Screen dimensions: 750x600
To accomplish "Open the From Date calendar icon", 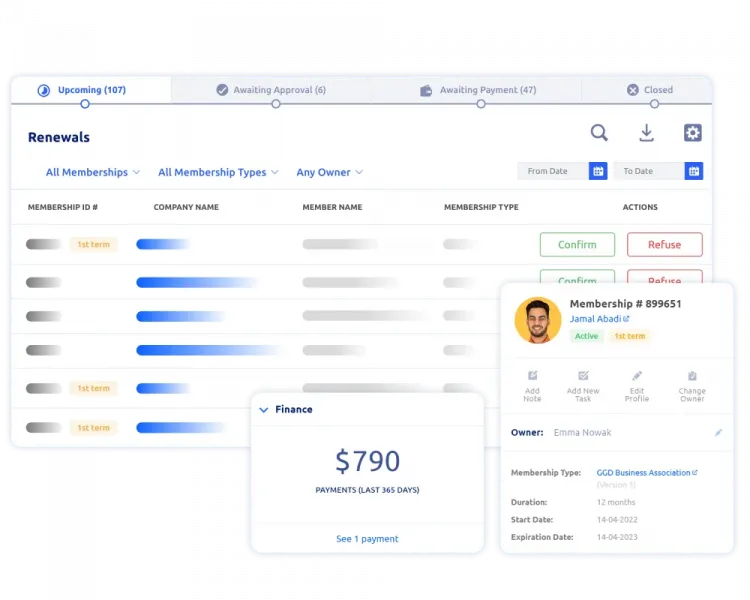I will point(598,171).
